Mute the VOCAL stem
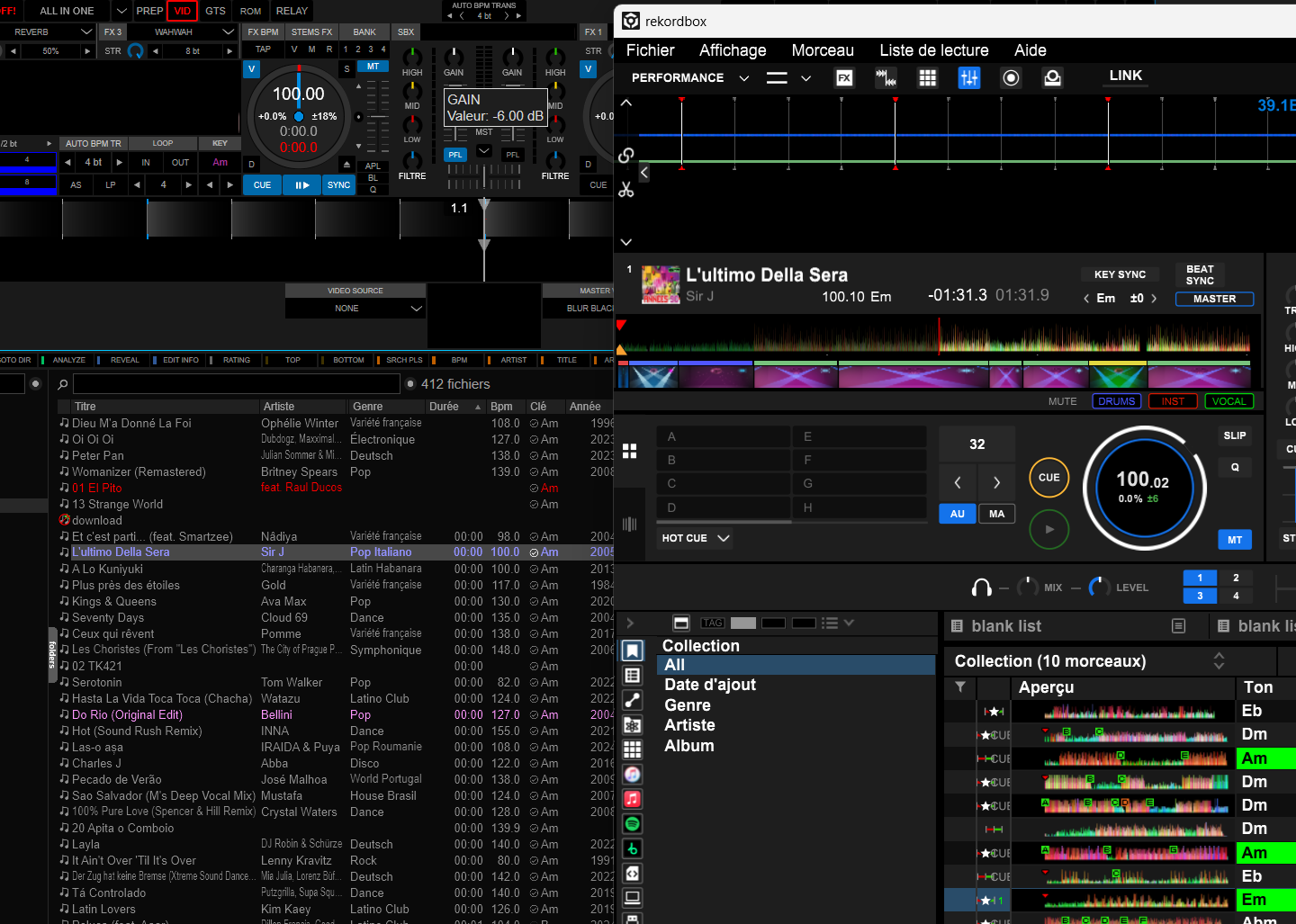1296x924 pixels. click(1228, 401)
